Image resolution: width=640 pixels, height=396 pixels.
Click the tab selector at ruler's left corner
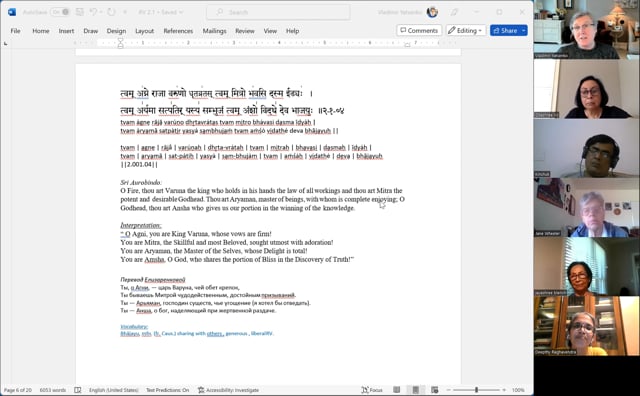pyautogui.click(x=5, y=43)
